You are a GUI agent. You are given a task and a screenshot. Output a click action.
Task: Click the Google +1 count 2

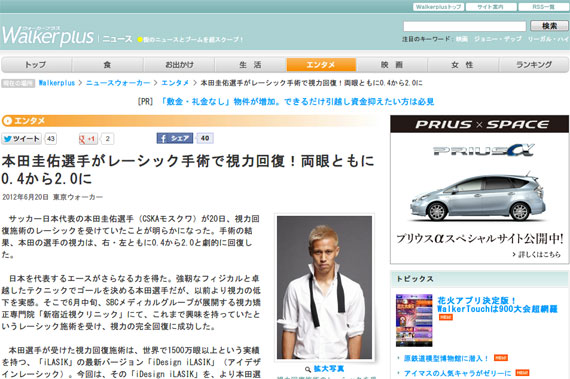pos(107,139)
